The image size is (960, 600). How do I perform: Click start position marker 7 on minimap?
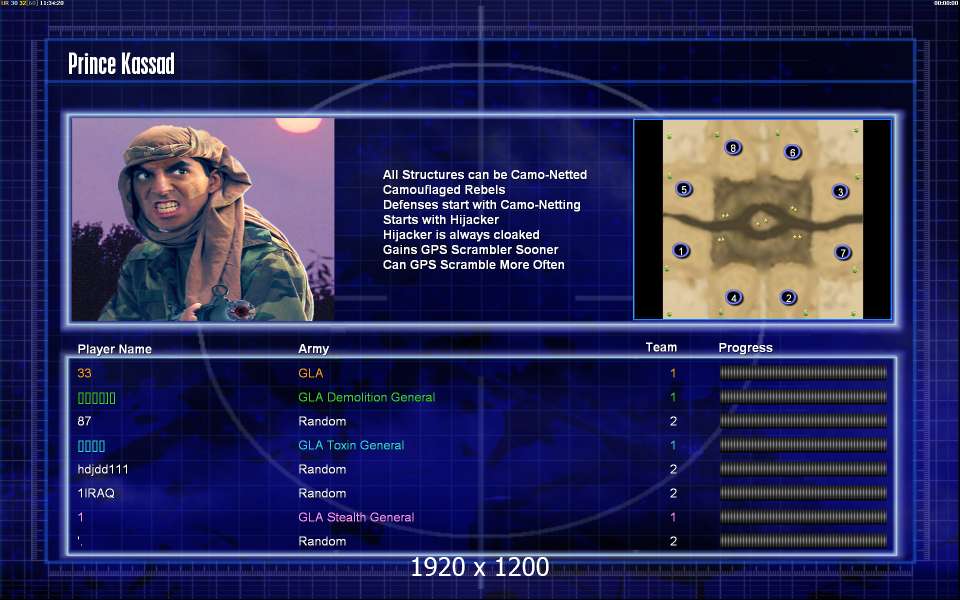tap(843, 252)
